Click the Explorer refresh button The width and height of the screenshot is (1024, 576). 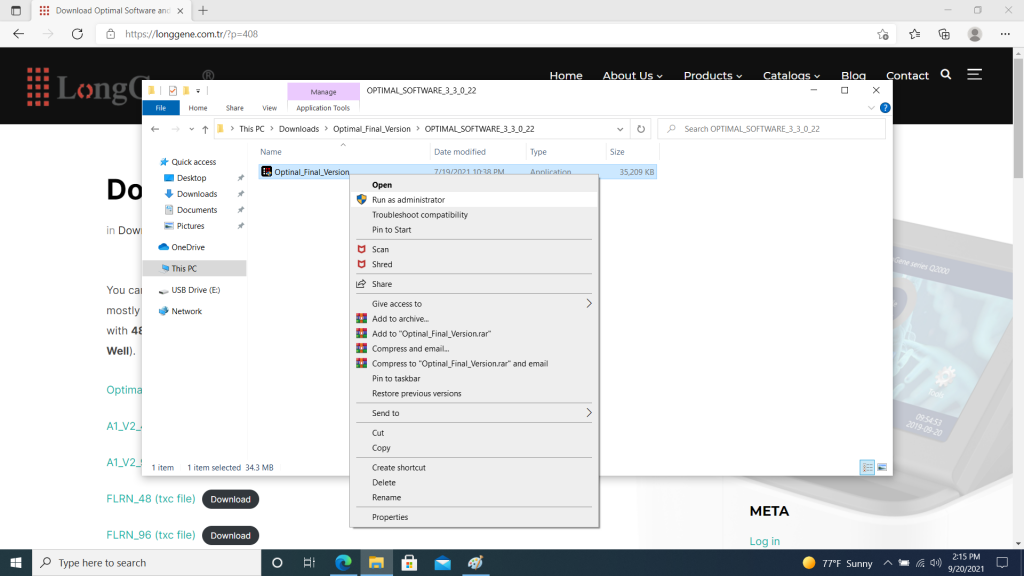642,129
